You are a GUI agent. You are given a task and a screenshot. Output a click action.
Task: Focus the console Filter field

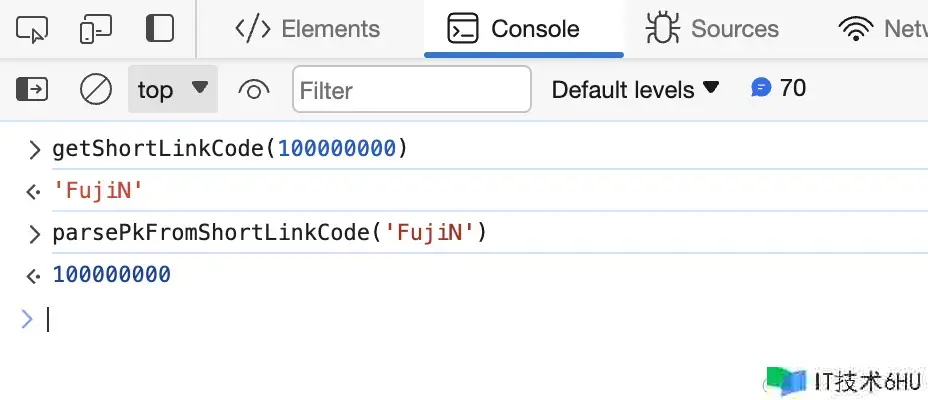[x=411, y=90]
